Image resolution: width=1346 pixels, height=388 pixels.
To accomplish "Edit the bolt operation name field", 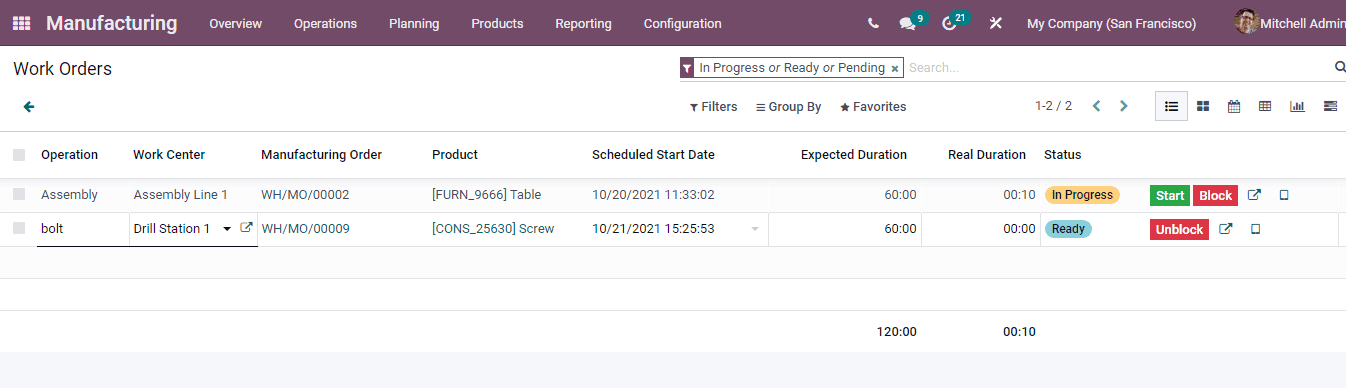I will point(83,229).
